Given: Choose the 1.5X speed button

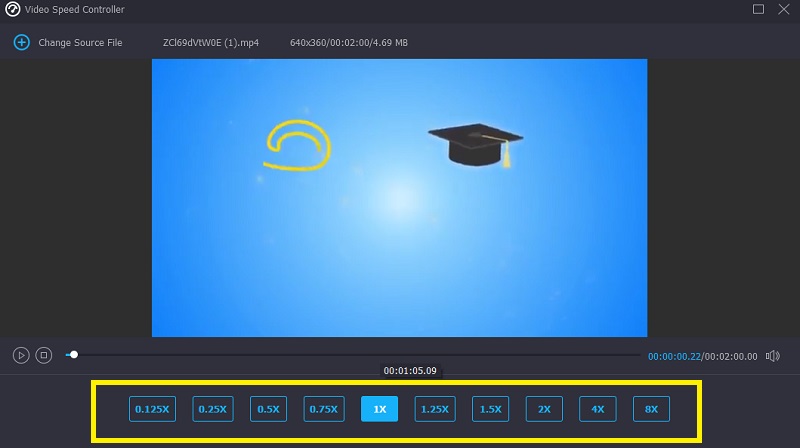Looking at the screenshot, I should click(x=490, y=409).
